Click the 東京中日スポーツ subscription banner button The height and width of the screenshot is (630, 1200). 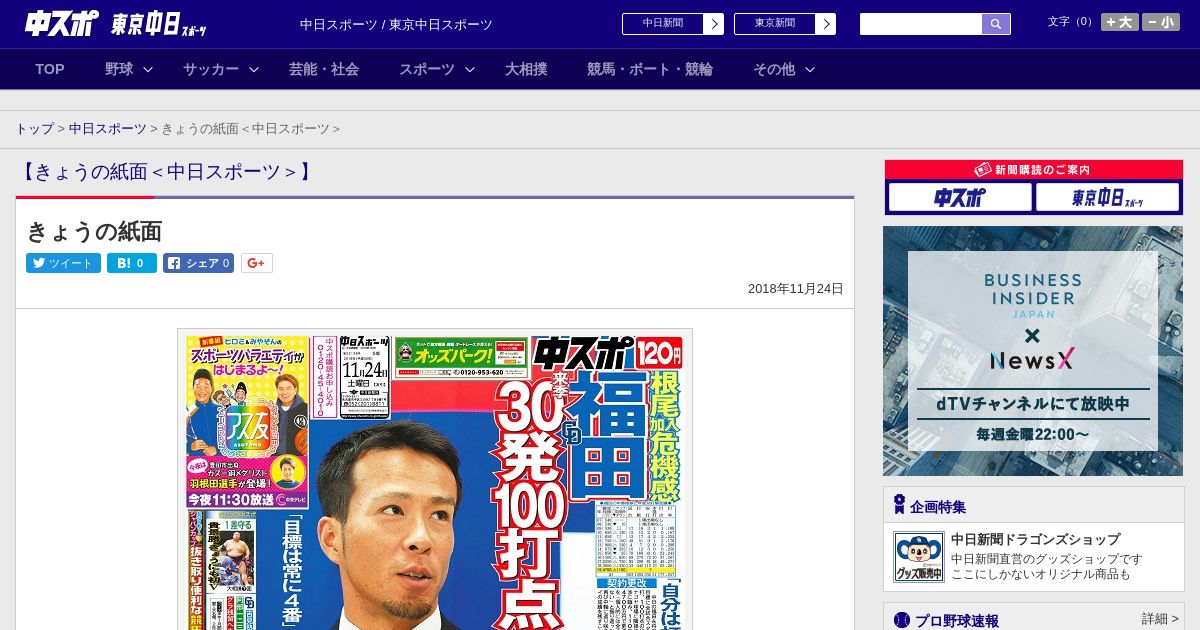click(1107, 198)
